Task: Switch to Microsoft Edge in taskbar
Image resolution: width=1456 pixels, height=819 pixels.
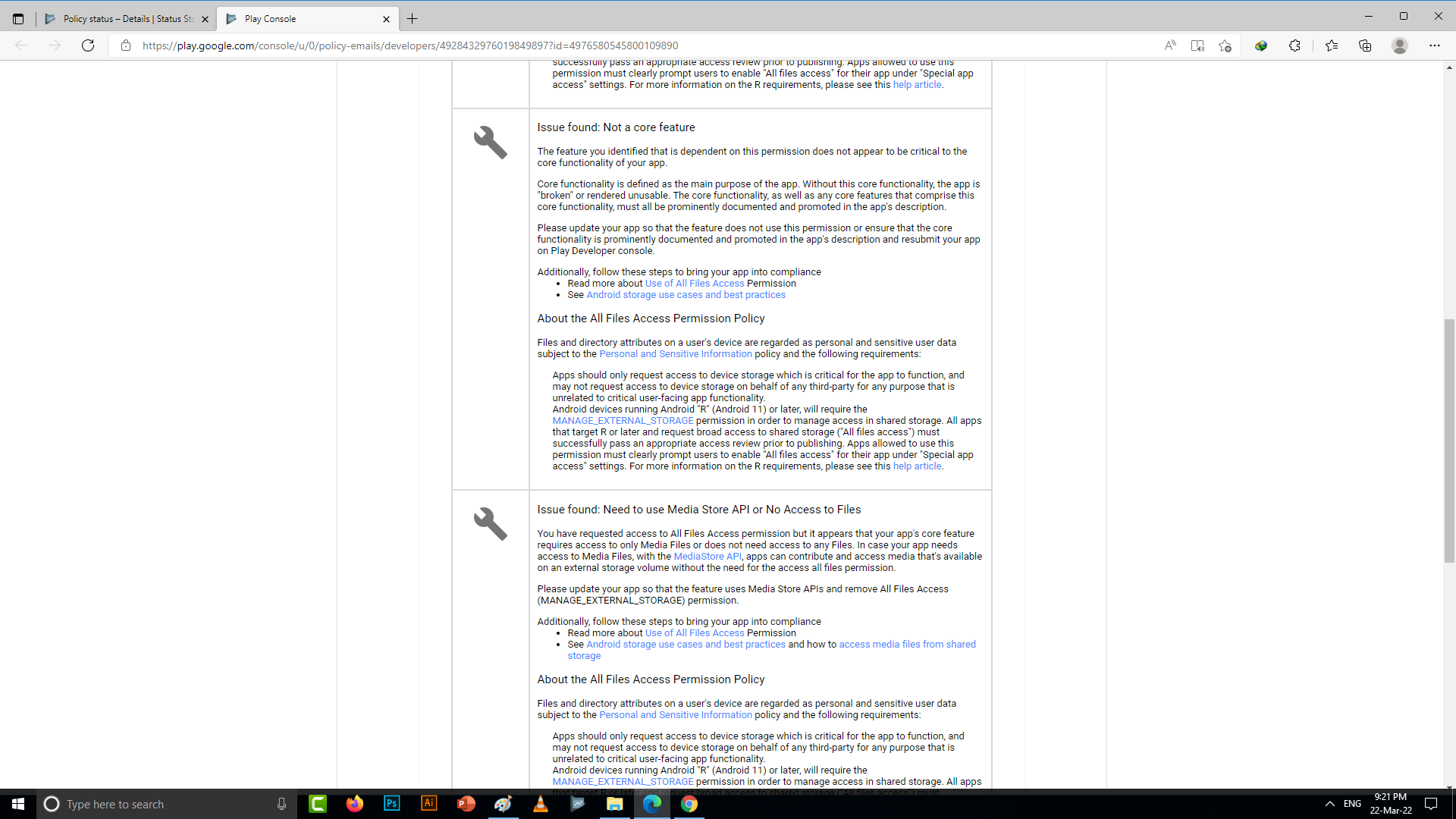Action: click(x=651, y=804)
